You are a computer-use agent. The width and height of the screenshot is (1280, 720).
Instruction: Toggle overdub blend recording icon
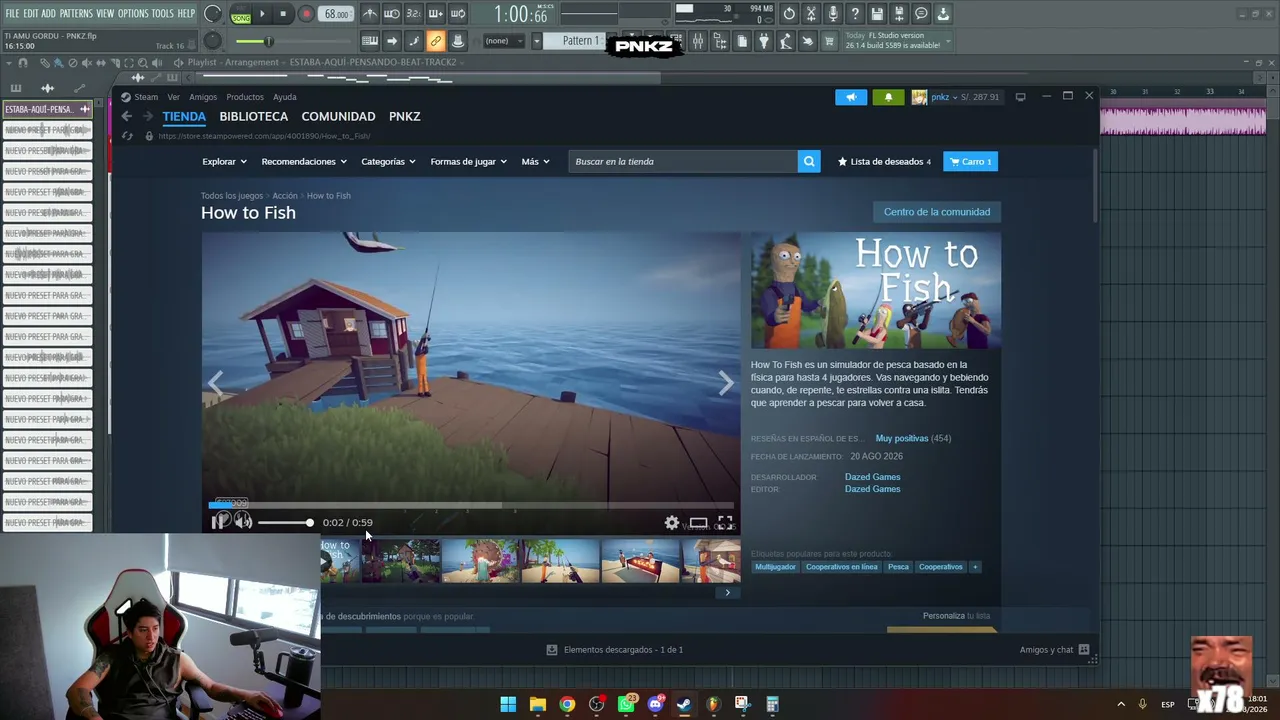pos(436,14)
